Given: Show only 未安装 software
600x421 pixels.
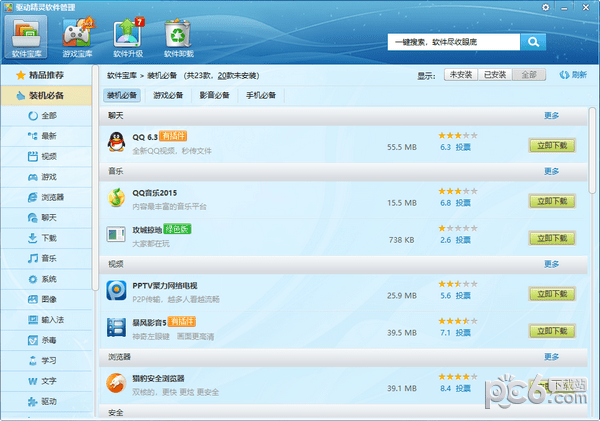Looking at the screenshot, I should pos(460,75).
